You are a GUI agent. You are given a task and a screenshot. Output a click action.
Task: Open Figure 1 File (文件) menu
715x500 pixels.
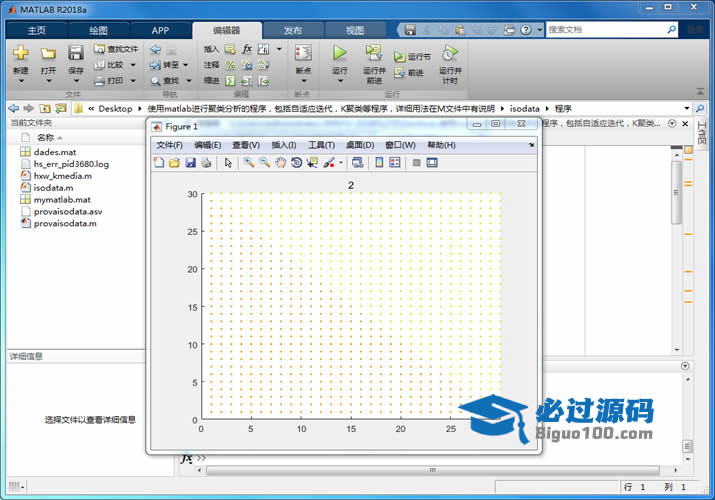pos(169,145)
